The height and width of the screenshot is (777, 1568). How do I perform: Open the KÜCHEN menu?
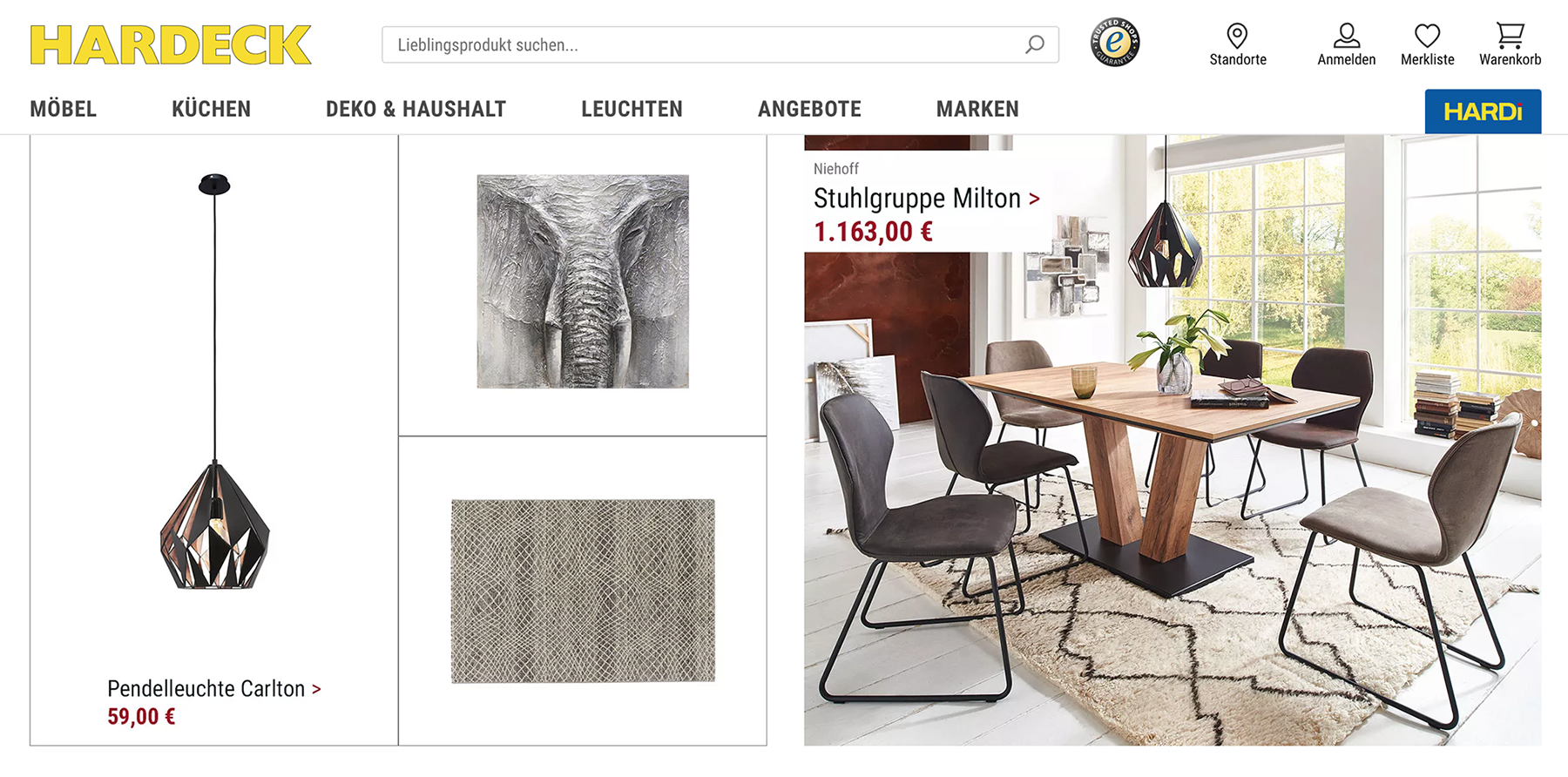click(211, 109)
